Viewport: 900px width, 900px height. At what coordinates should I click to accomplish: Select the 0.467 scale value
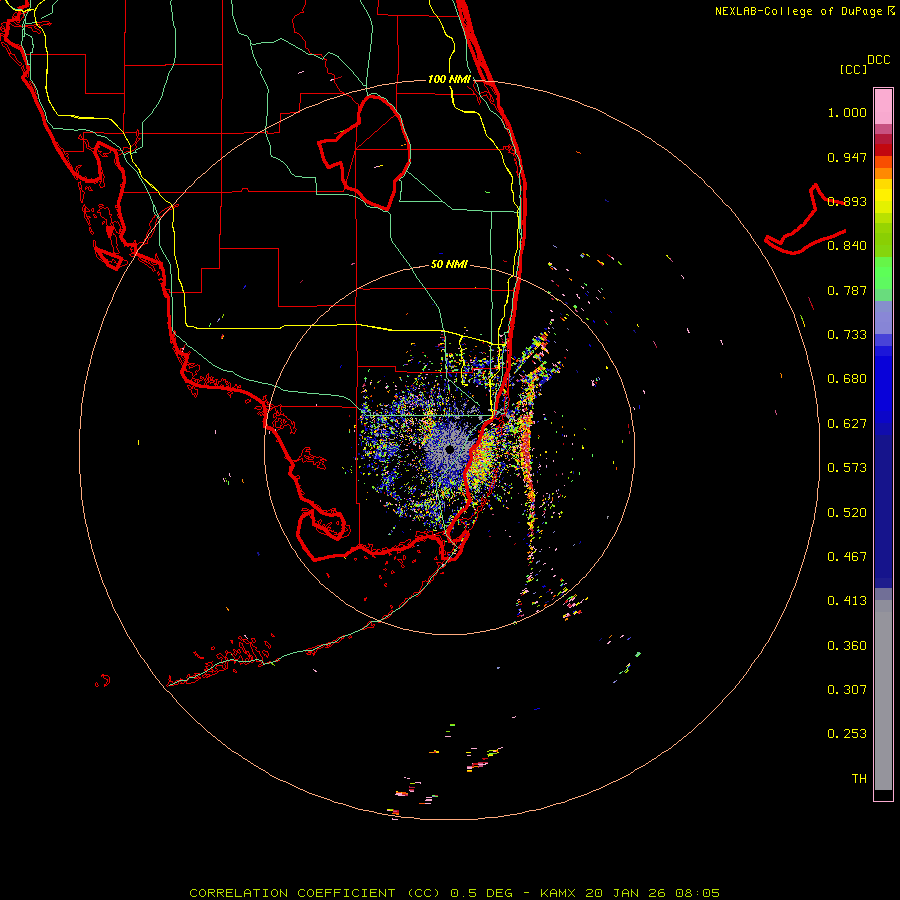point(847,557)
